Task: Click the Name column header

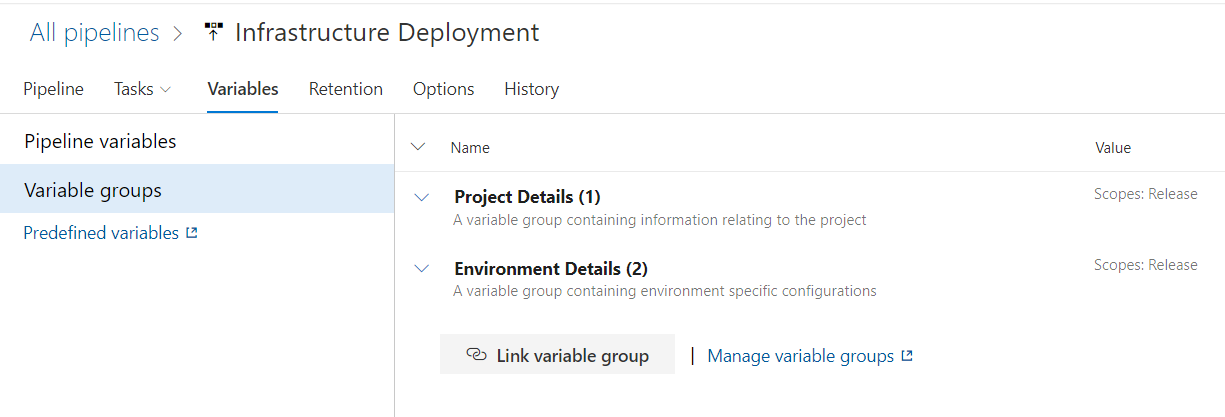Action: [470, 148]
